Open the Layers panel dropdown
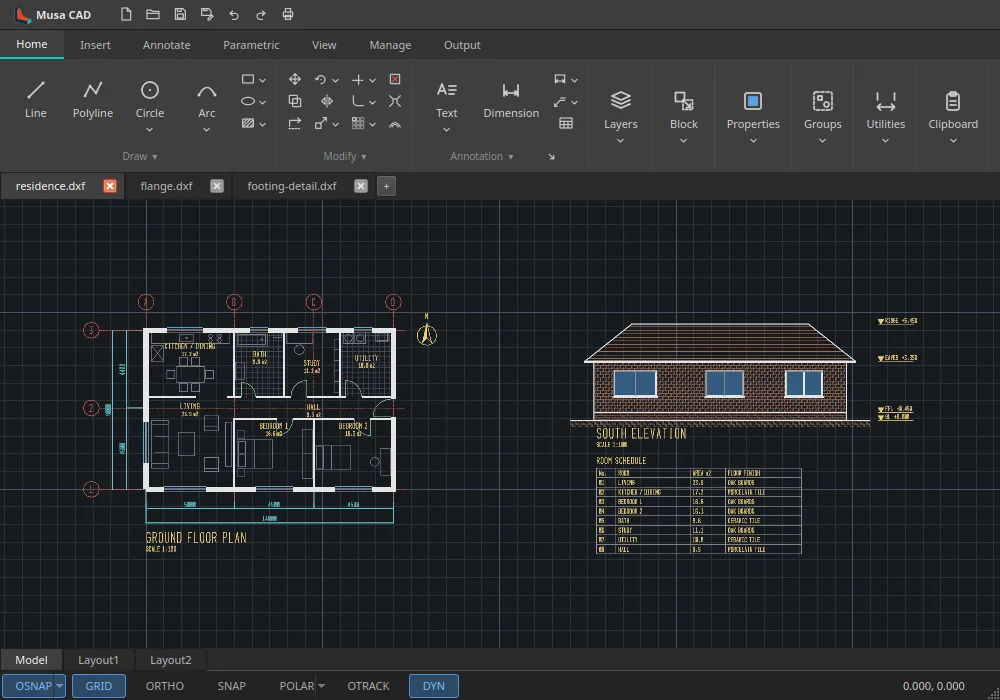 point(621,140)
